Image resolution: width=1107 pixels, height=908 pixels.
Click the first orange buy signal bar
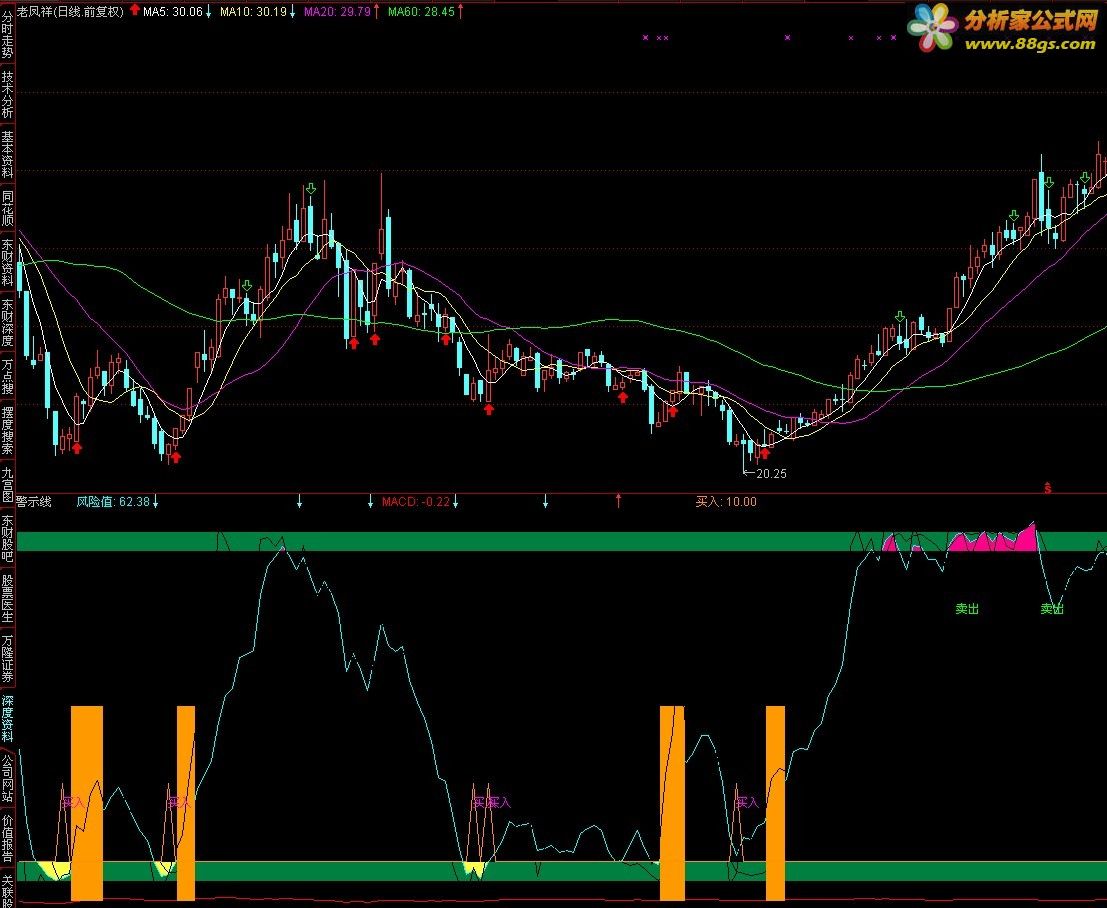point(87,803)
